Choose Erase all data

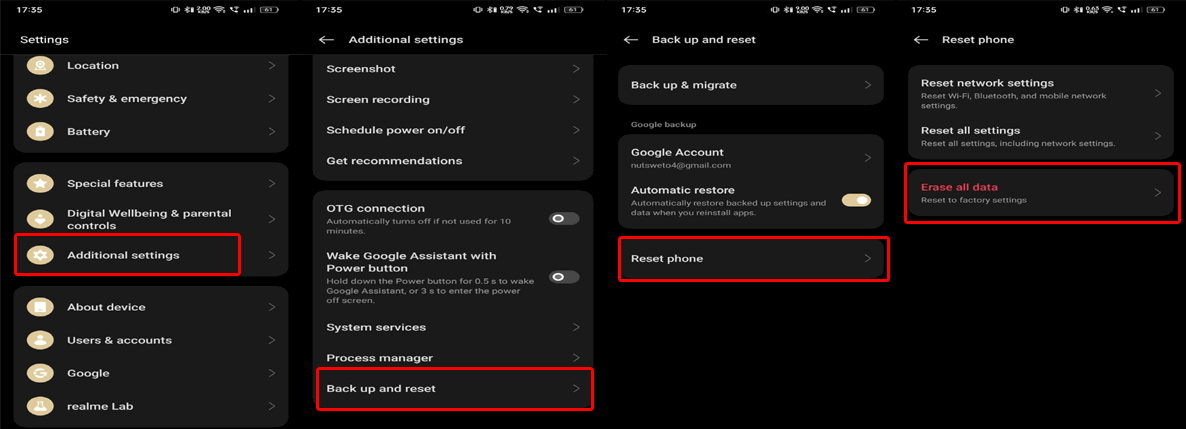pyautogui.click(x=1042, y=193)
